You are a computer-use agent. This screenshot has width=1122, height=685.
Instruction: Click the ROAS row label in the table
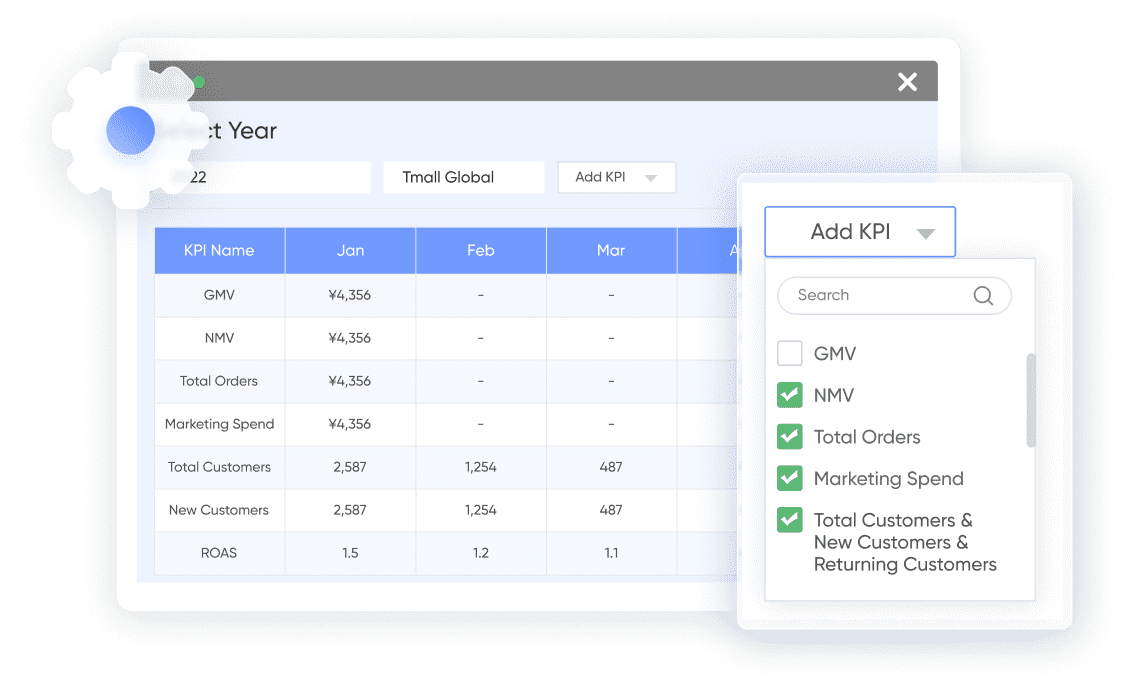pos(219,553)
